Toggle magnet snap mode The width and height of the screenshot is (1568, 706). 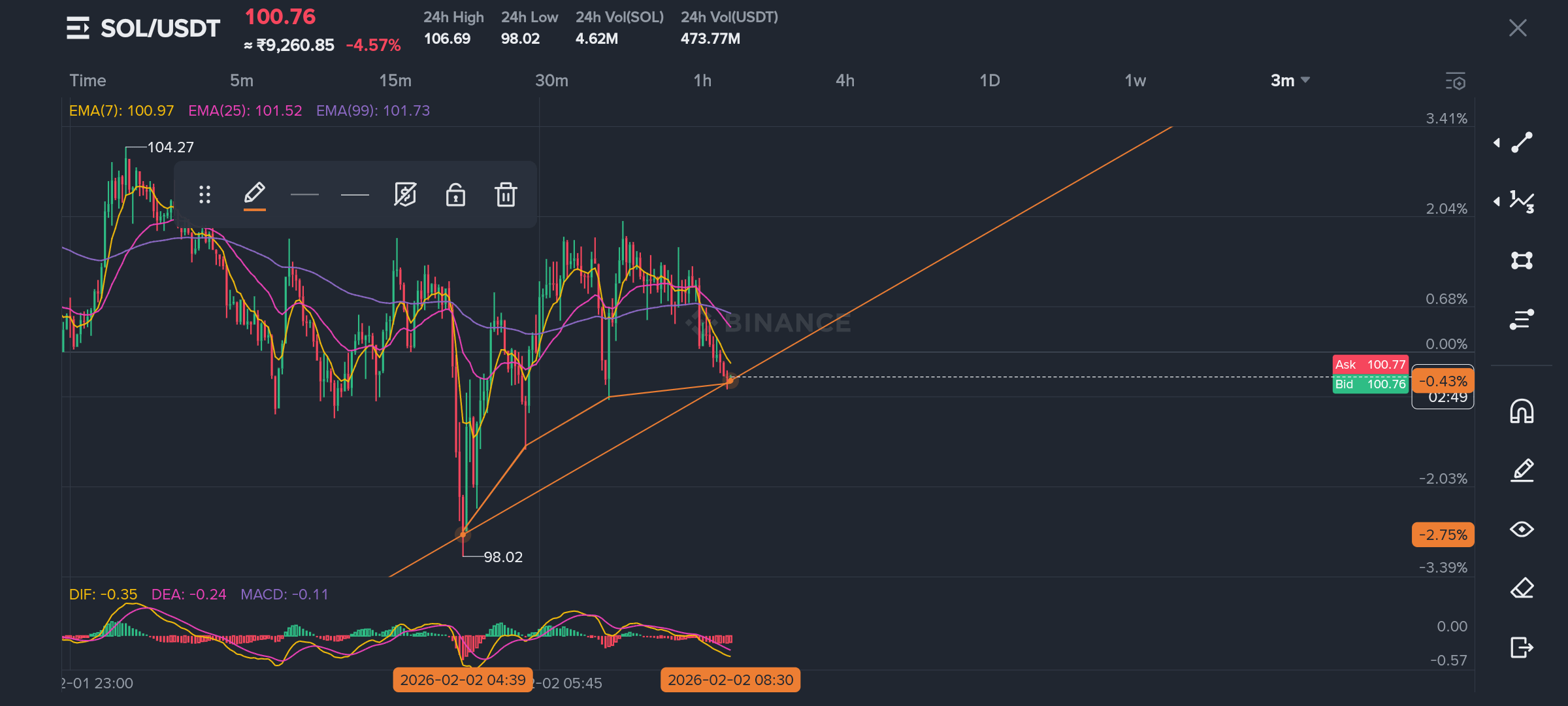click(1522, 412)
